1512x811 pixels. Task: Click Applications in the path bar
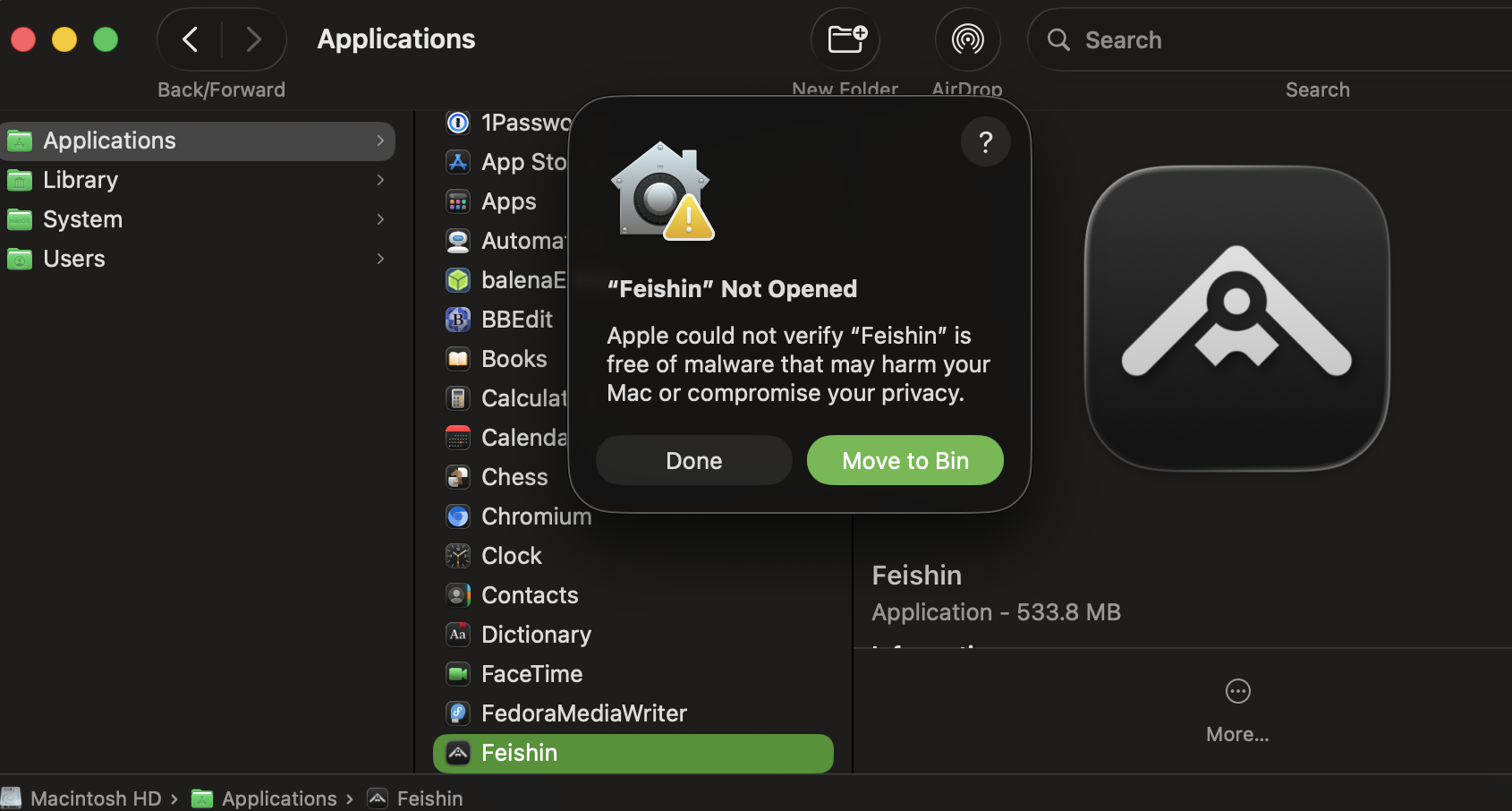click(x=279, y=798)
